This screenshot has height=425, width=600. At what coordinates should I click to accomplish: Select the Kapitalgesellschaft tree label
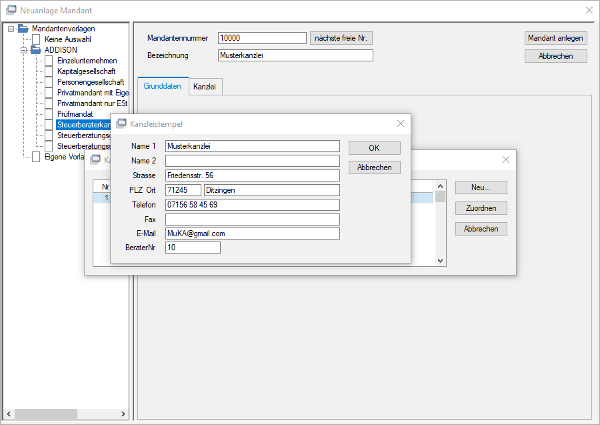[86, 71]
